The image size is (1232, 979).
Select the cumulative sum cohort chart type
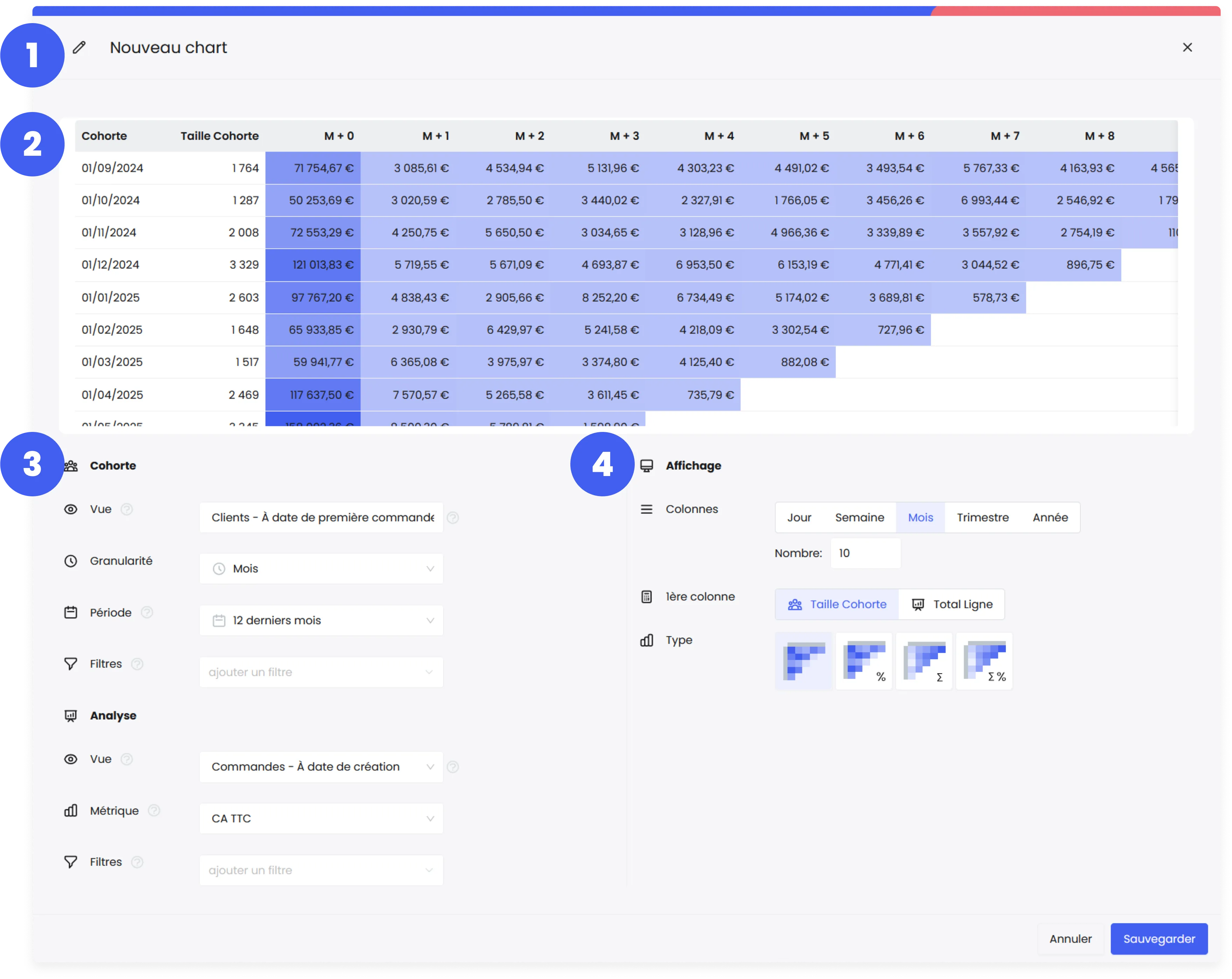[924, 661]
